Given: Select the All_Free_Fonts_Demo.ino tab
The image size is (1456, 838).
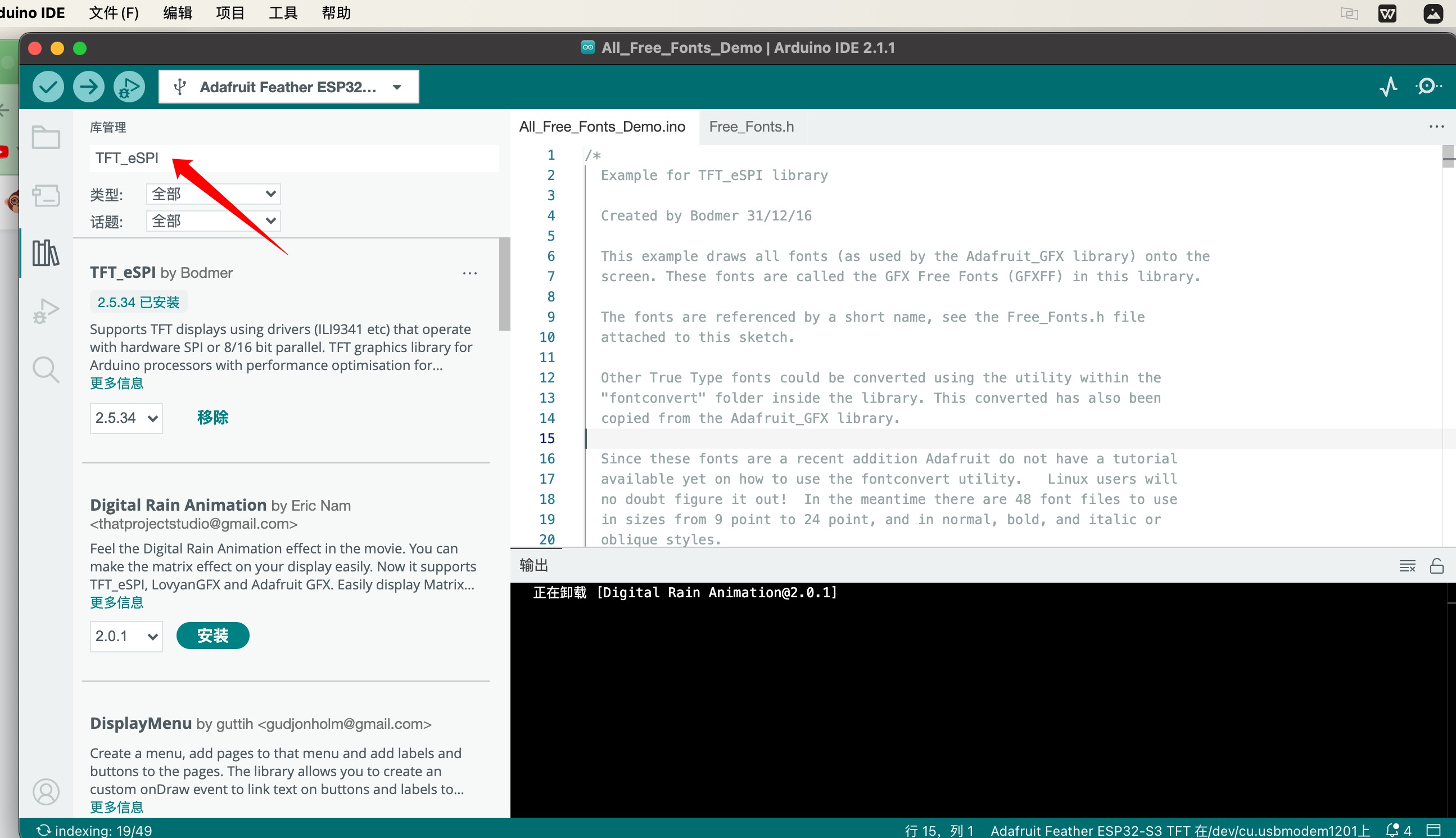Looking at the screenshot, I should (x=602, y=127).
